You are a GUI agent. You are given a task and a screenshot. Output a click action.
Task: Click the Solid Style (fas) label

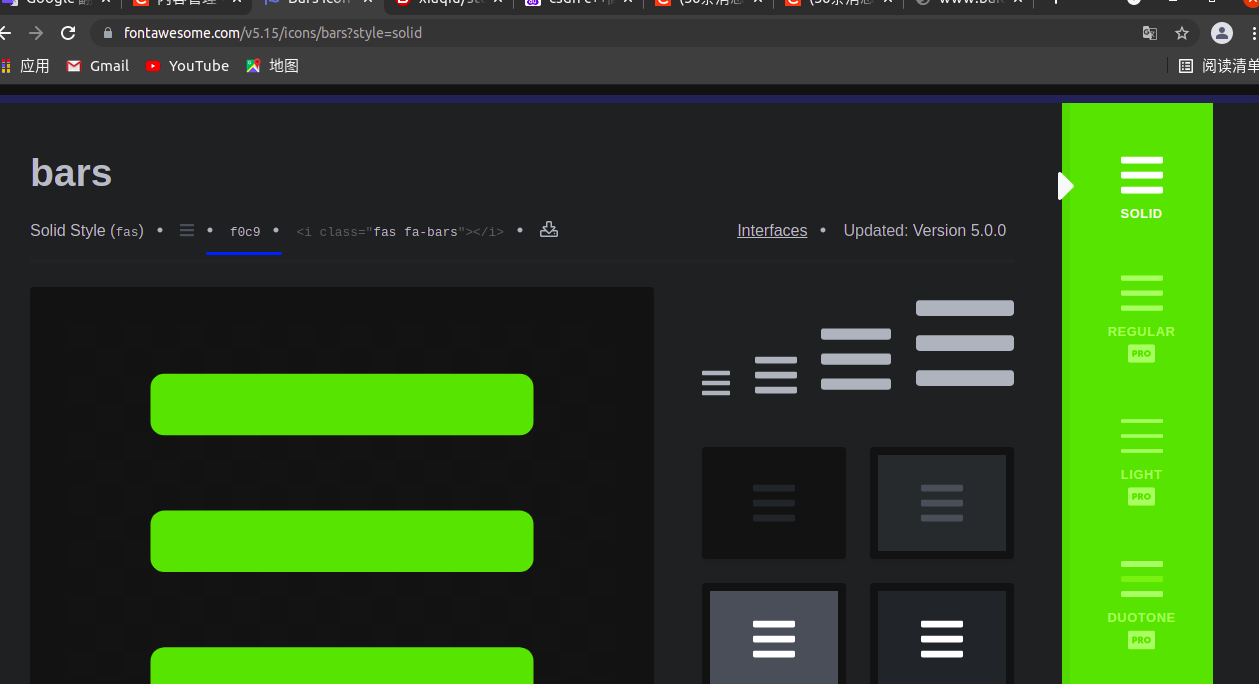click(x=87, y=231)
